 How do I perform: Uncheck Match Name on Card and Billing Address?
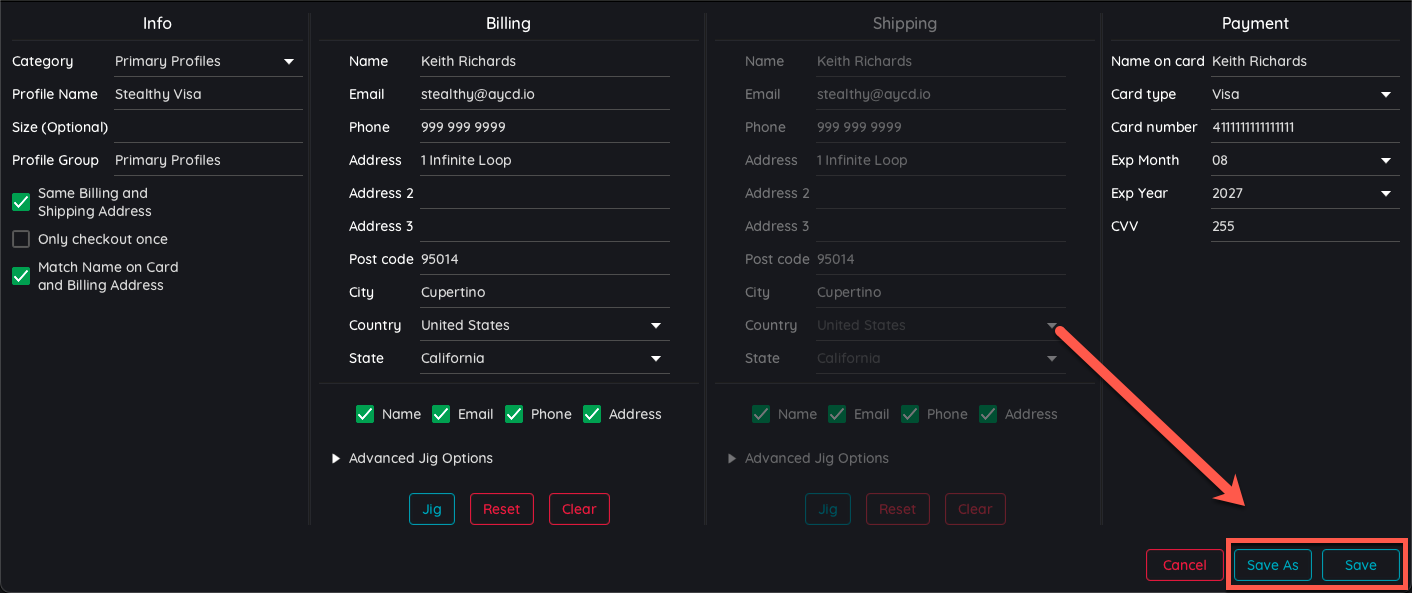(x=21, y=276)
